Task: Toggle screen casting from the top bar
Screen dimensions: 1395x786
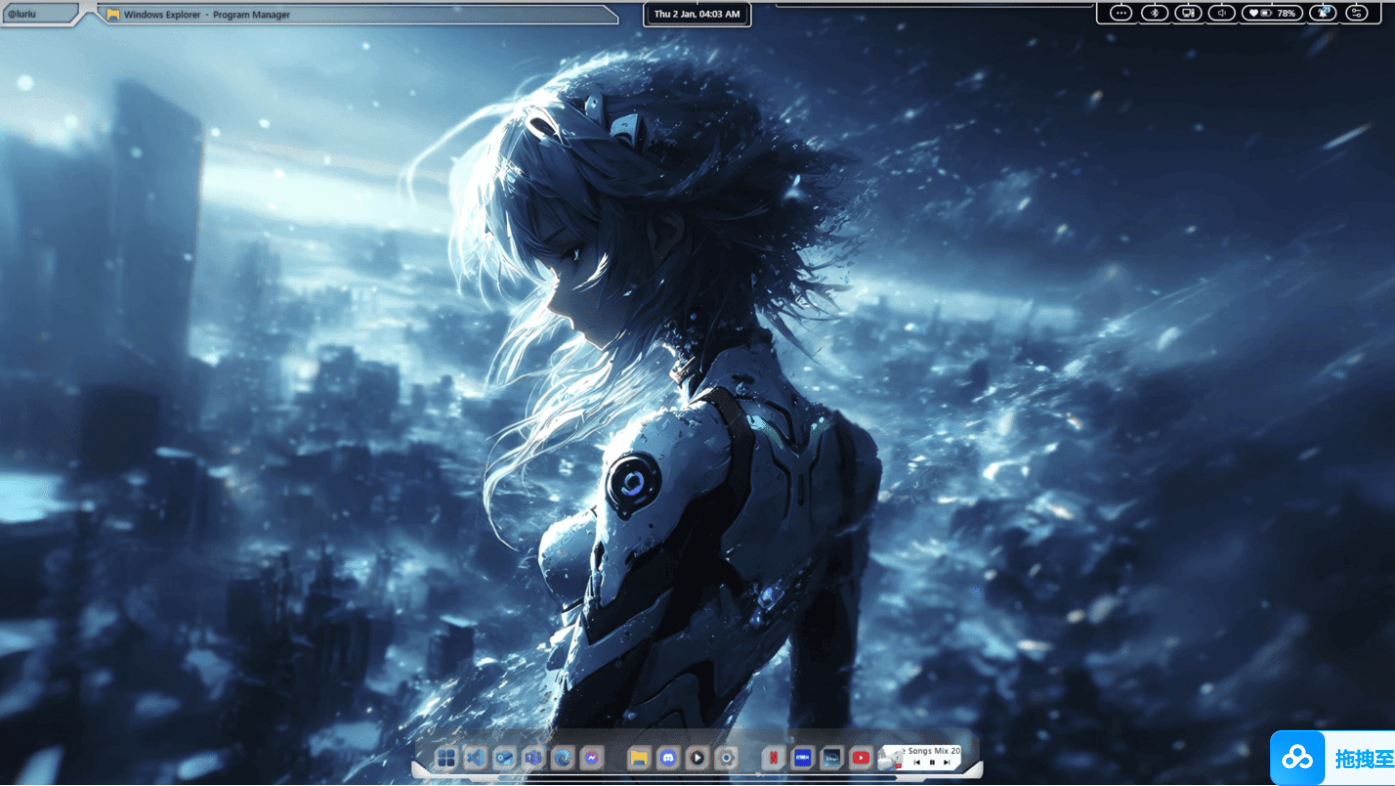Action: click(x=1189, y=12)
